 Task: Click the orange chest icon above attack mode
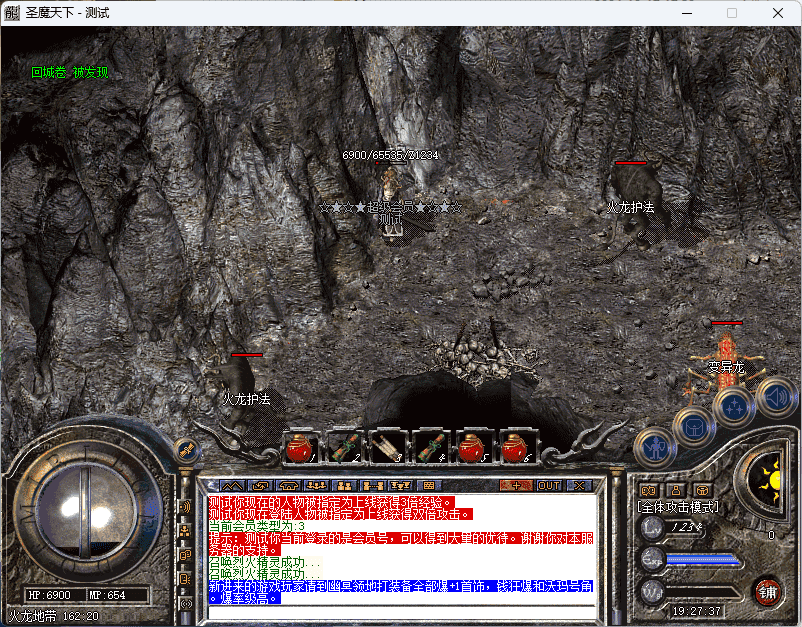pos(702,490)
